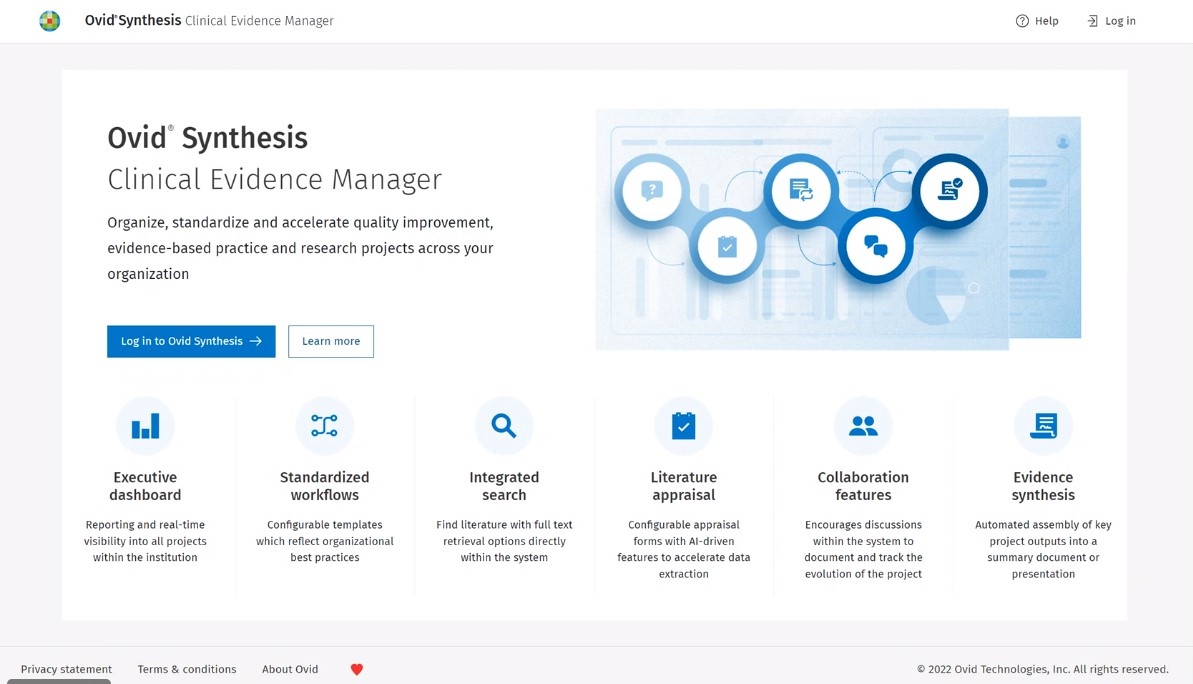
Task: Open the About Ovid link
Action: coord(289,669)
